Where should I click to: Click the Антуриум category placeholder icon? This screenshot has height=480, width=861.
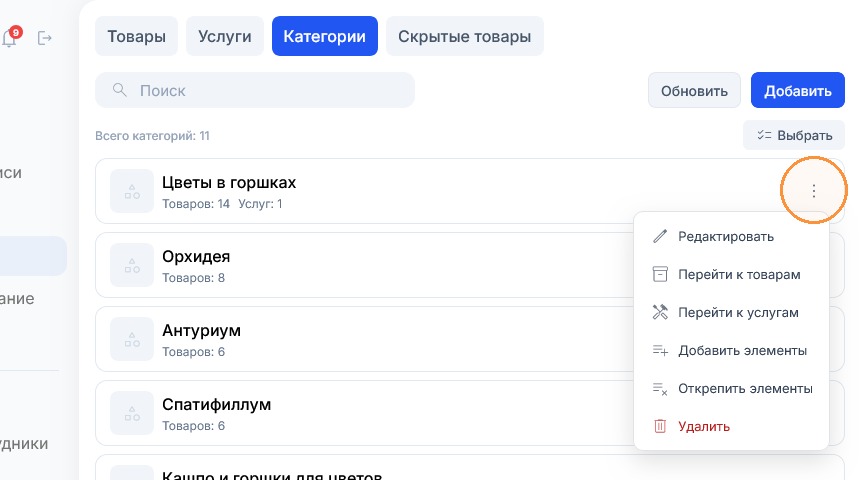[132, 339]
